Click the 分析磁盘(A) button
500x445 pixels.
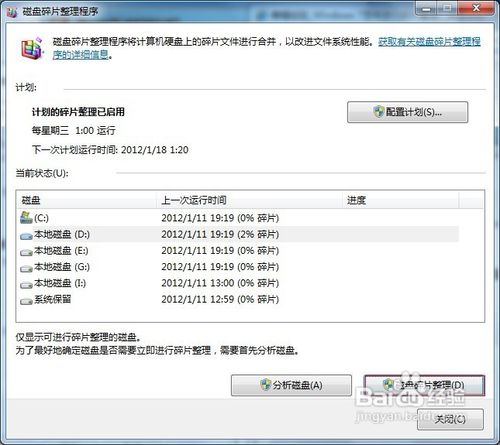[x=291, y=385]
